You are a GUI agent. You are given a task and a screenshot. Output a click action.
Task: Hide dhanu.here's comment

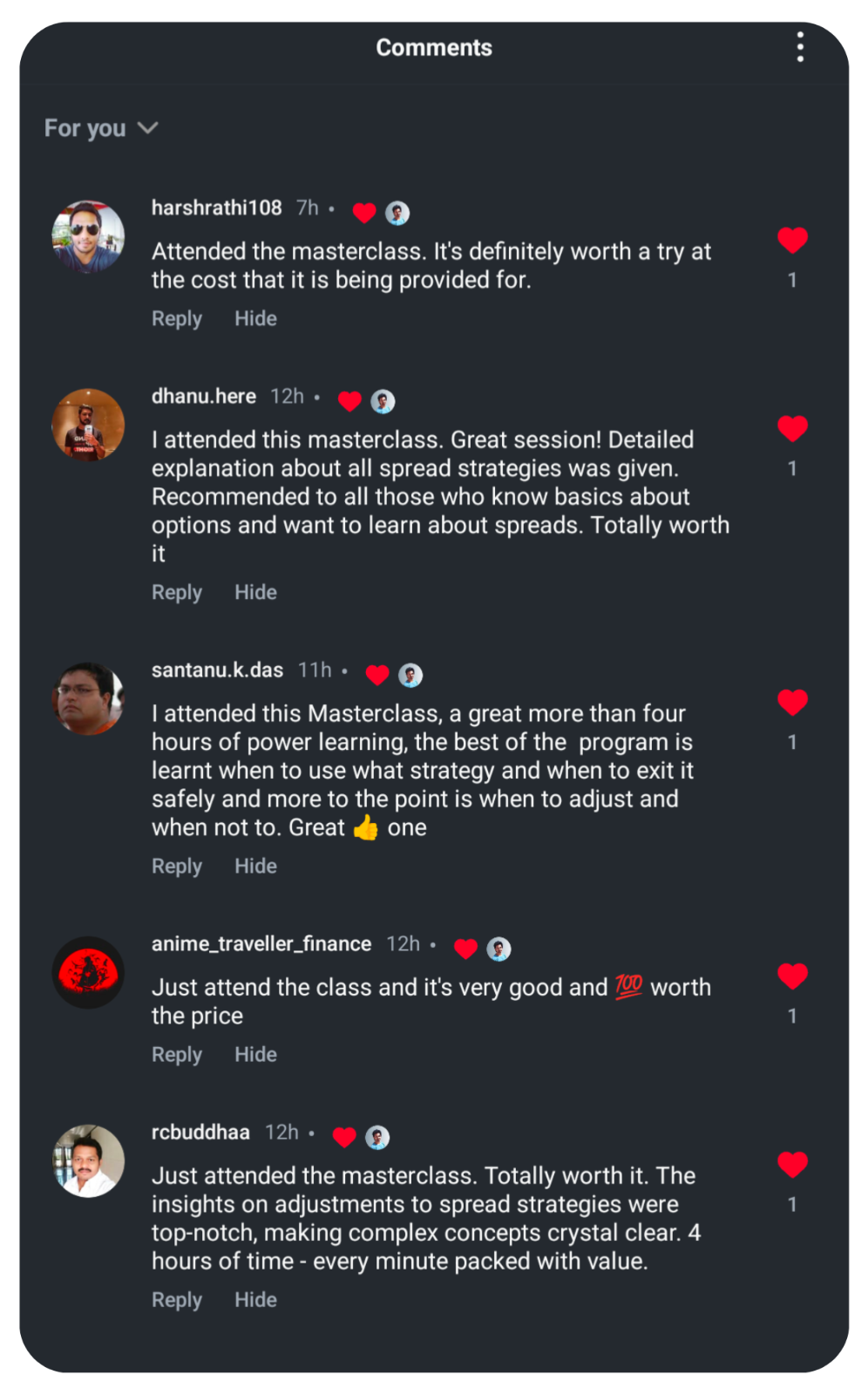point(255,593)
